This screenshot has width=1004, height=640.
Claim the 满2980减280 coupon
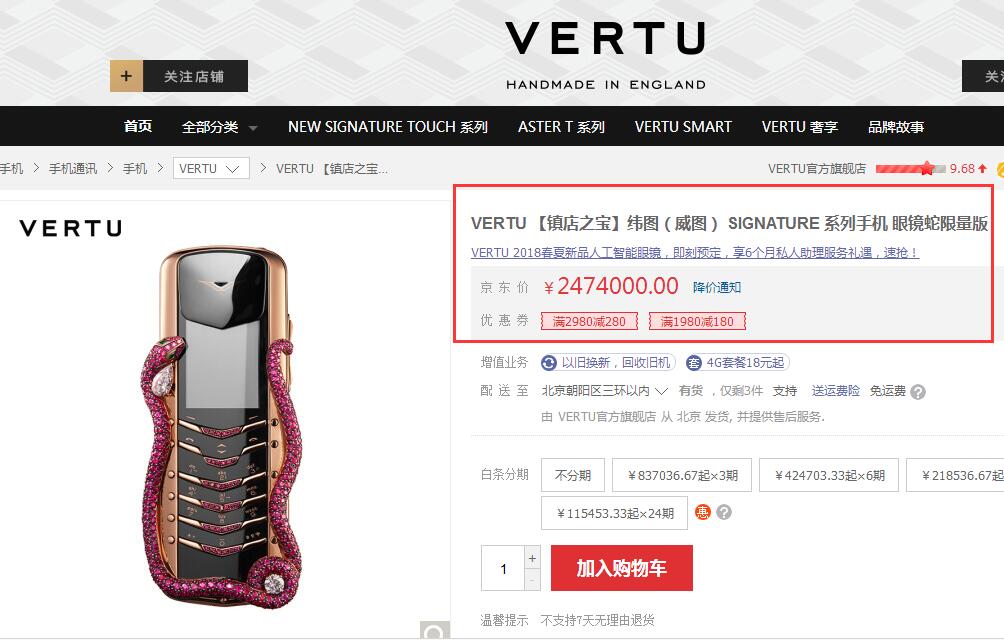point(589,321)
